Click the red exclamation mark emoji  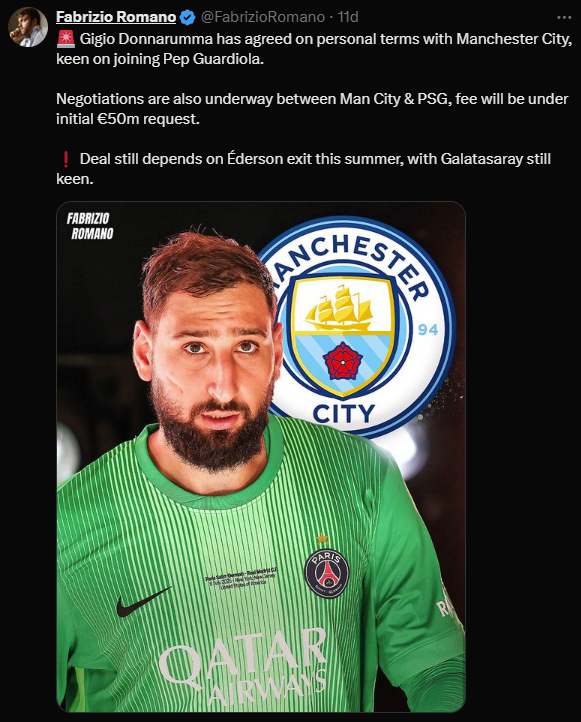pos(65,159)
